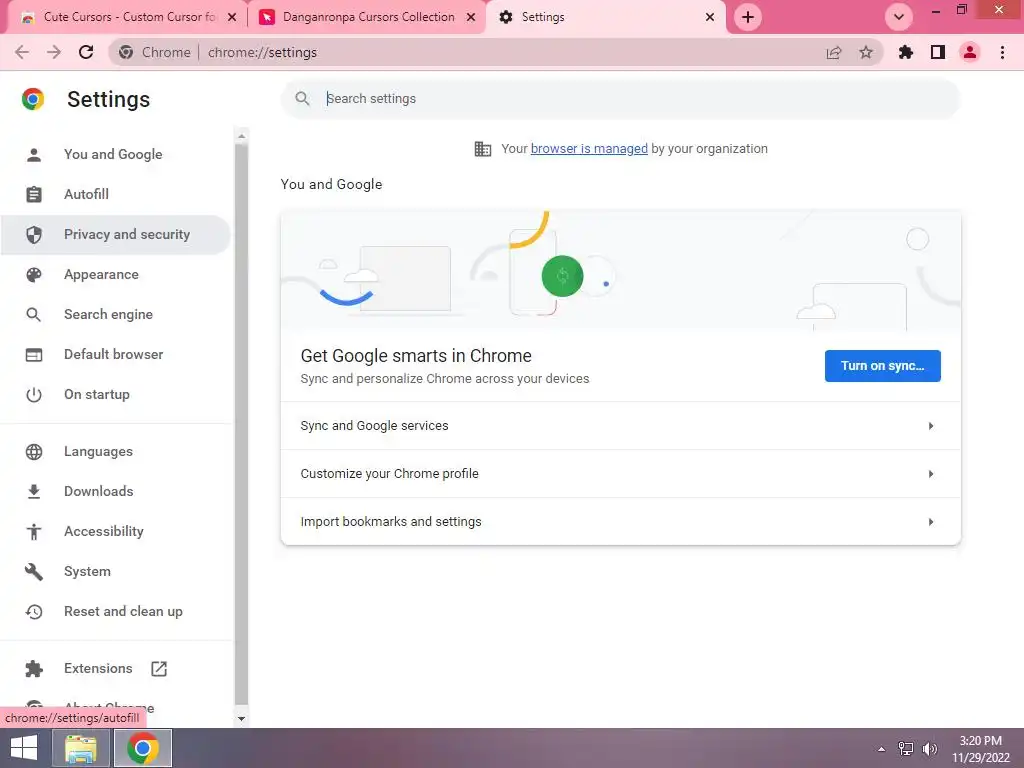This screenshot has width=1024, height=768.
Task: Open Appearance settings
Action: (x=101, y=274)
